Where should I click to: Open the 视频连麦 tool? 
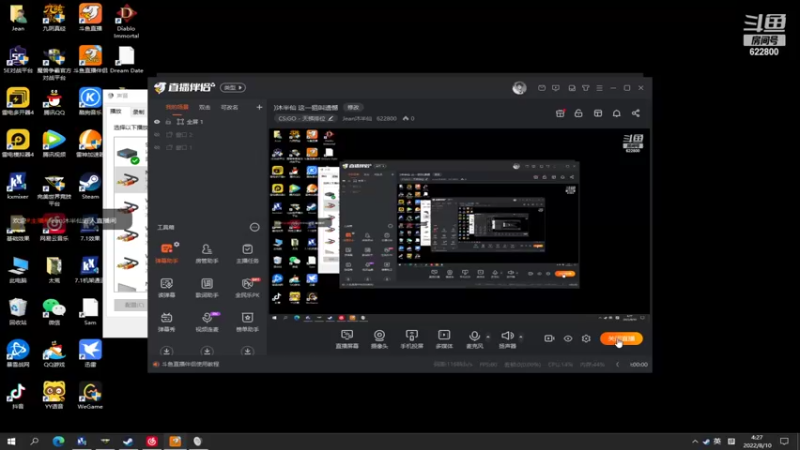[x=207, y=321]
